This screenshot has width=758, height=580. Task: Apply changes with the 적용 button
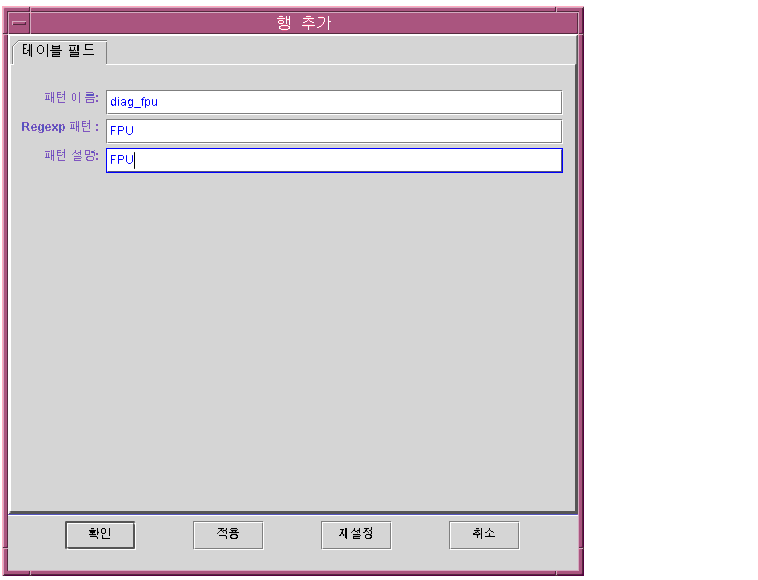pyautogui.click(x=228, y=535)
